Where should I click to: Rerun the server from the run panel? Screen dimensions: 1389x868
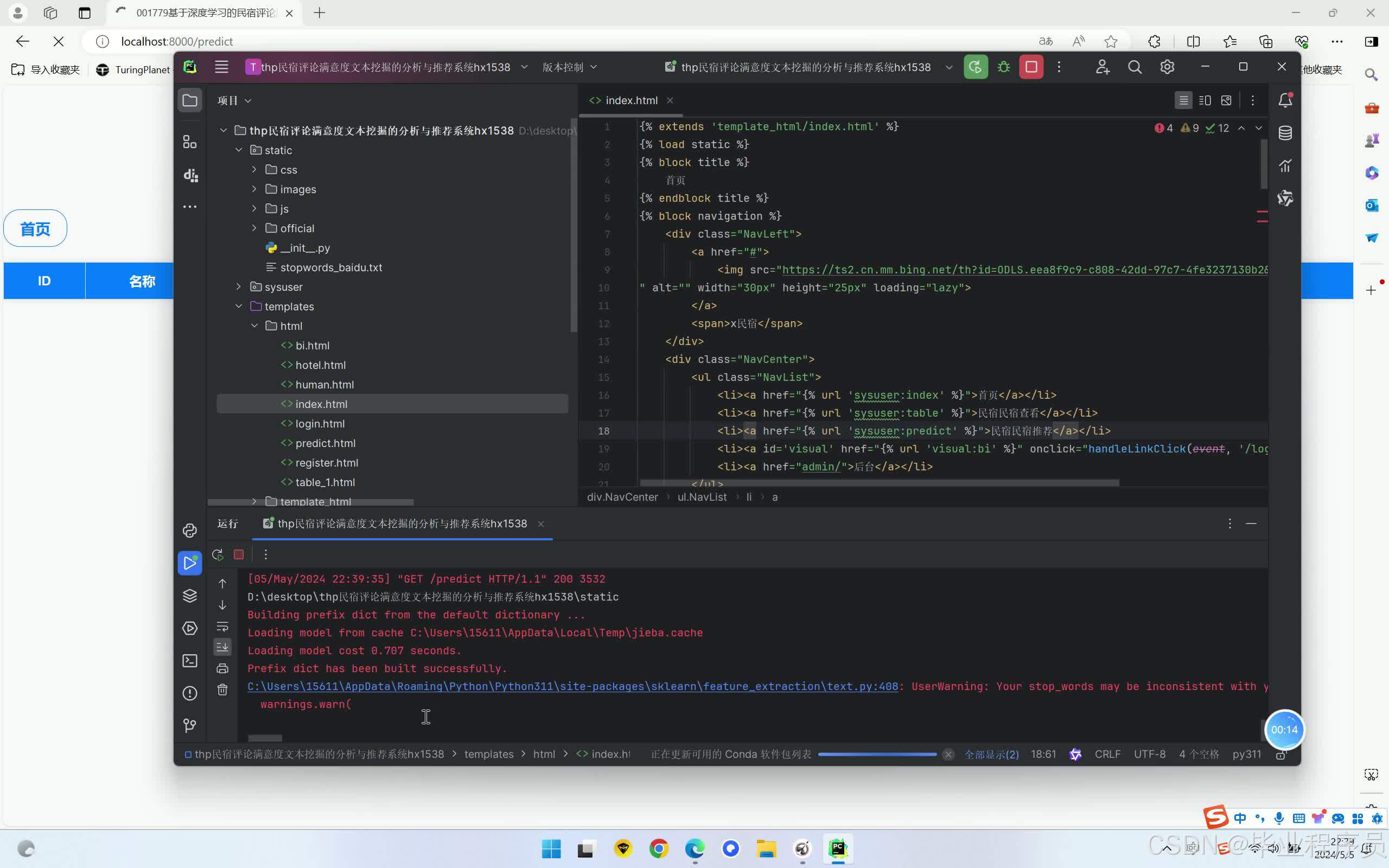pyautogui.click(x=218, y=554)
